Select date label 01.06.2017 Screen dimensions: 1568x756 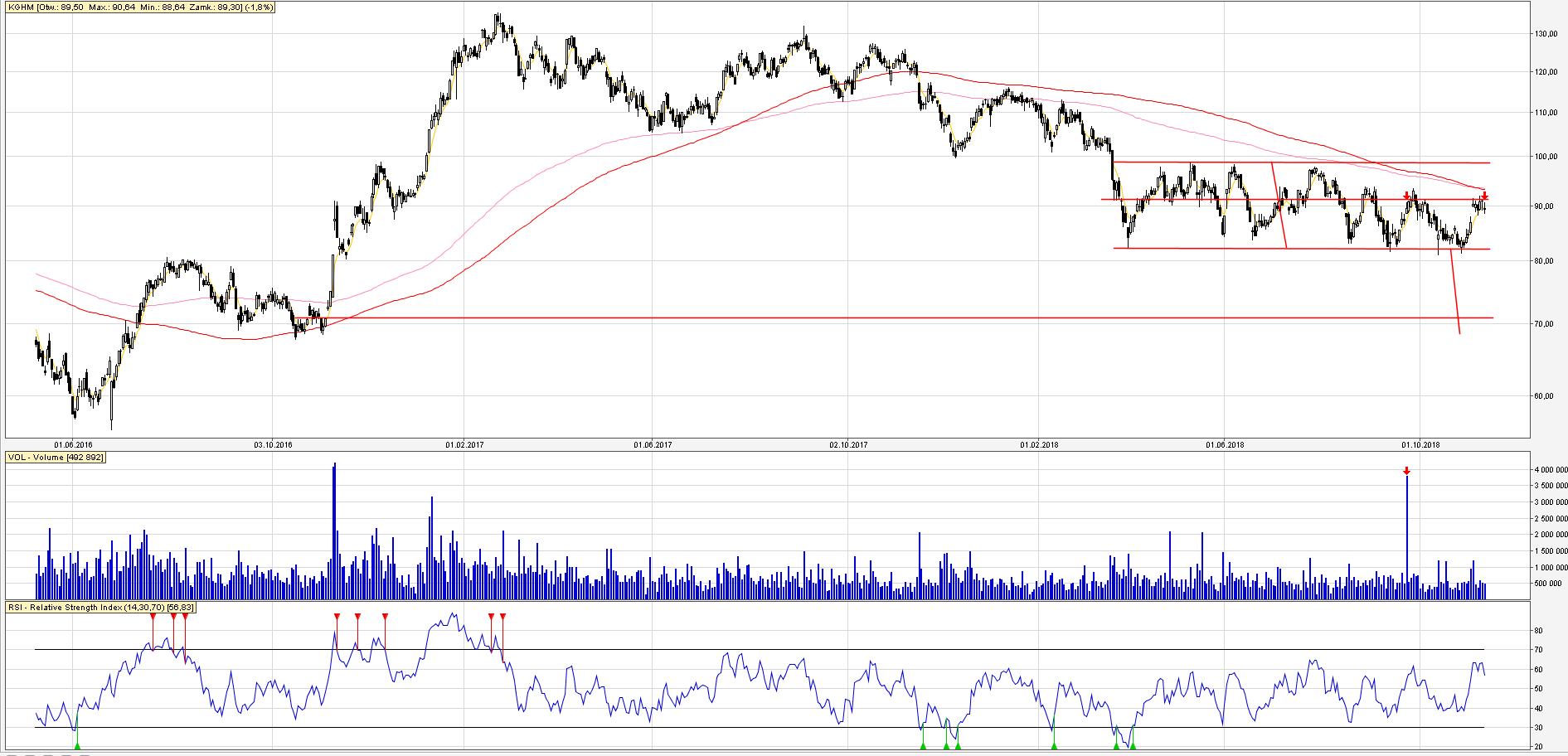(653, 445)
